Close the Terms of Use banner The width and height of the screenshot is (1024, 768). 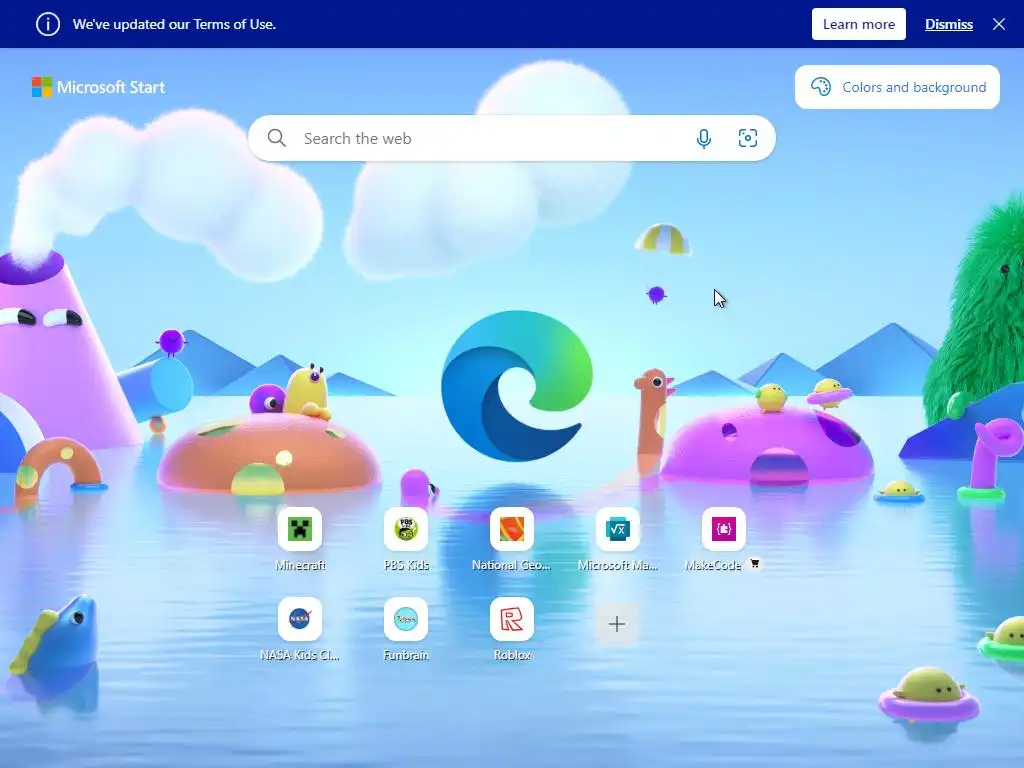click(x=999, y=24)
